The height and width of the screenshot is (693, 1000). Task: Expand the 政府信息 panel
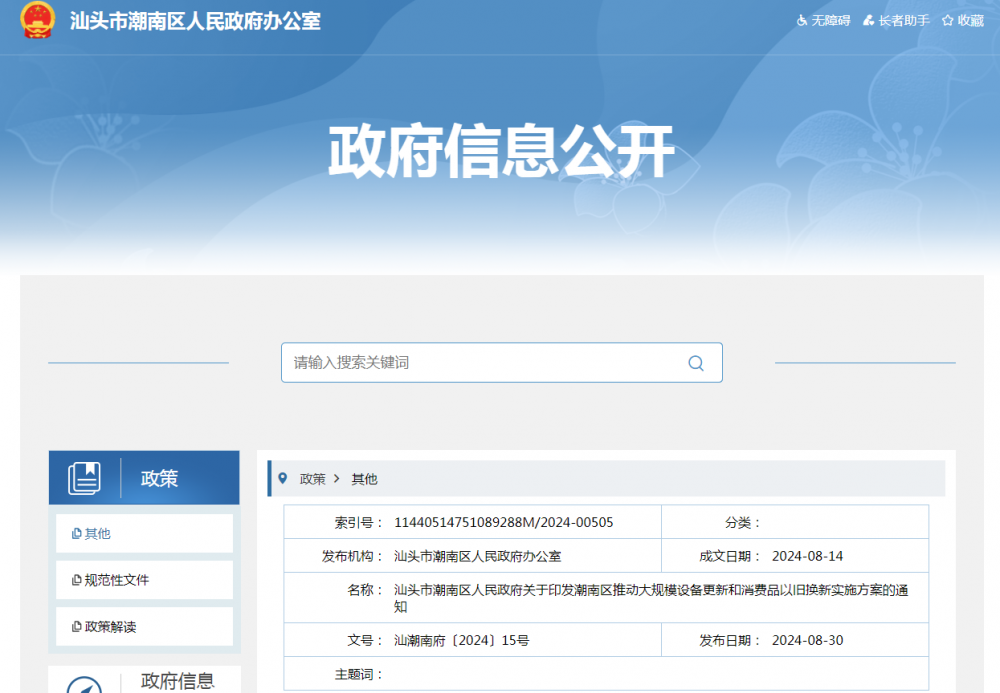click(179, 680)
